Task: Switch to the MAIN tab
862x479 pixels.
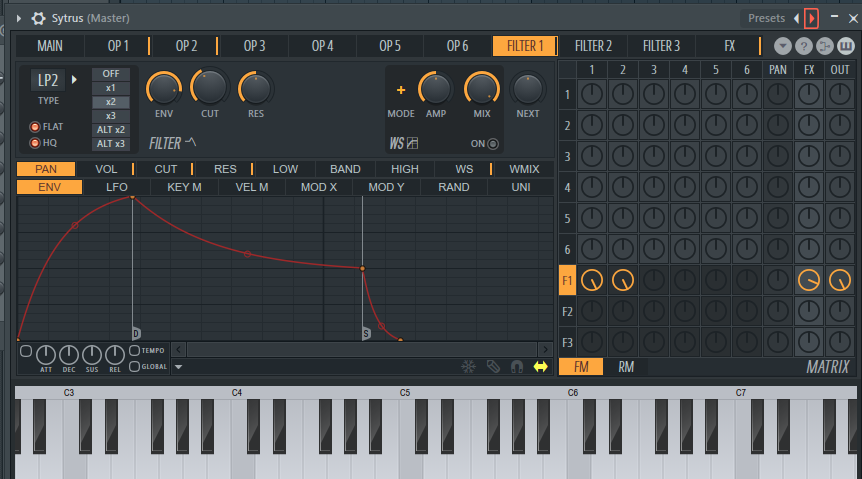Action: pyautogui.click(x=49, y=46)
